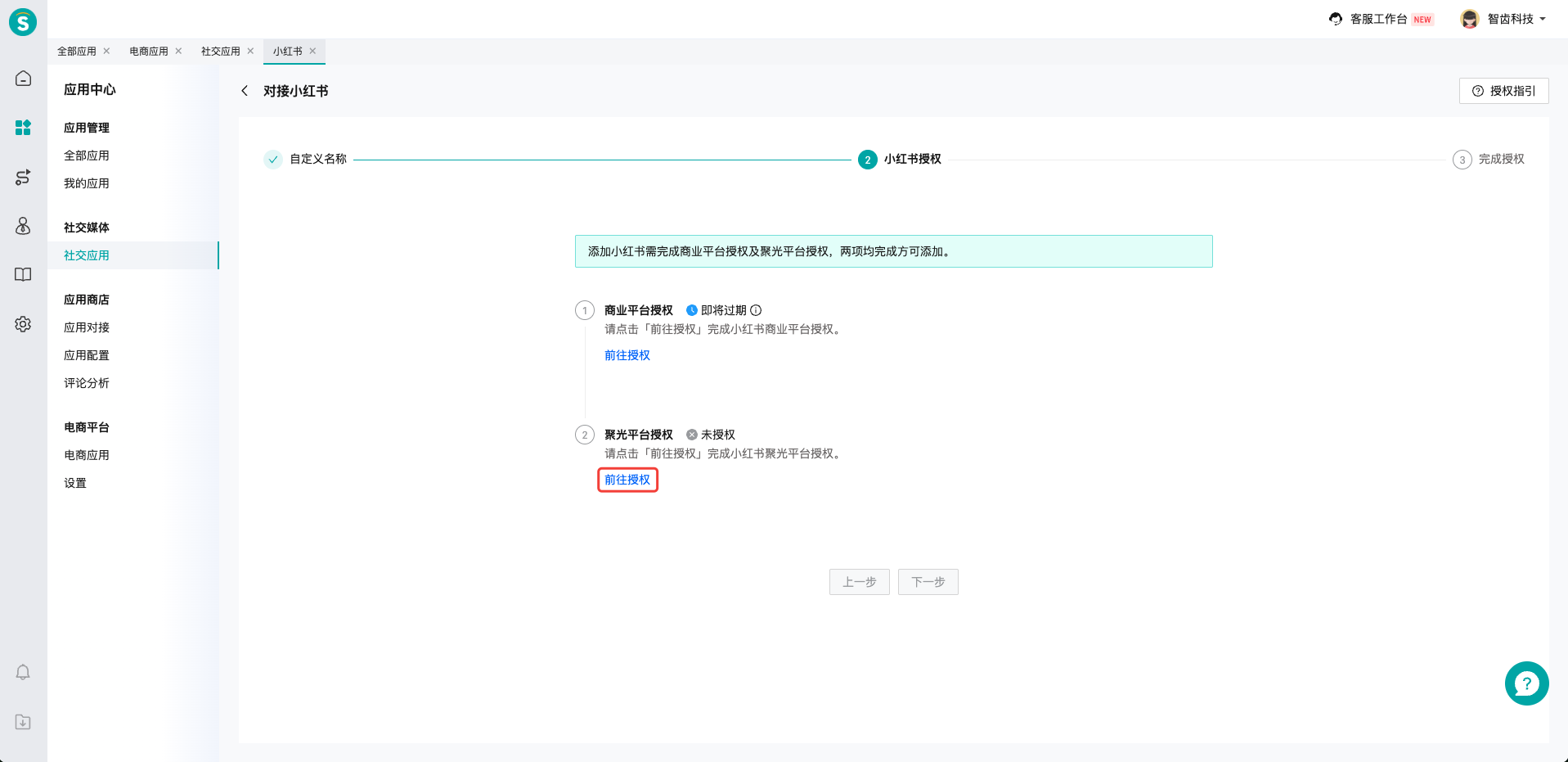Close the 社交应用 tab
This screenshot has width=1568, height=762.
coord(250,51)
